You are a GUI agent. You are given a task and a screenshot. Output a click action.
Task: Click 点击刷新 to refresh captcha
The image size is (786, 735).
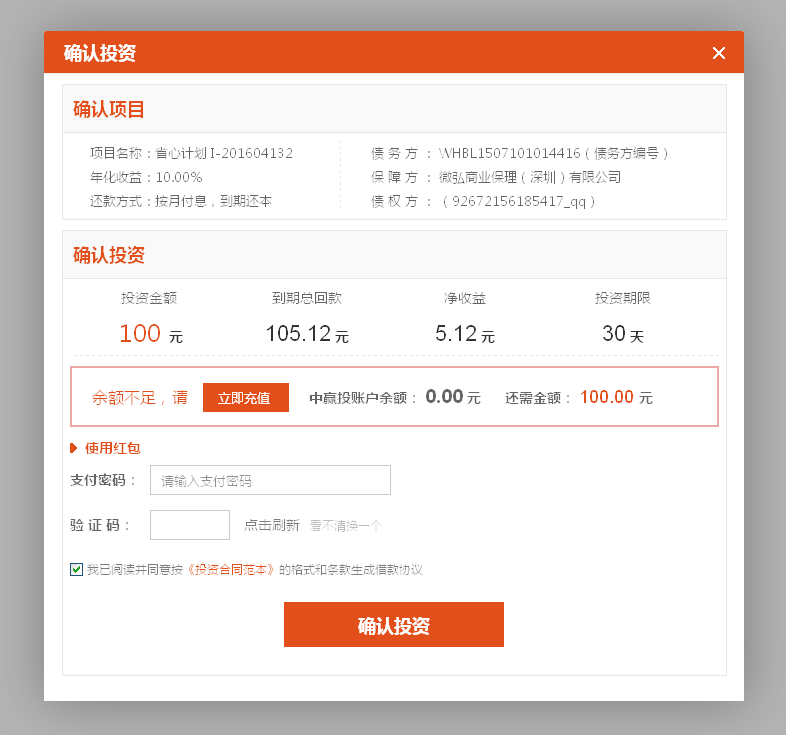point(272,525)
